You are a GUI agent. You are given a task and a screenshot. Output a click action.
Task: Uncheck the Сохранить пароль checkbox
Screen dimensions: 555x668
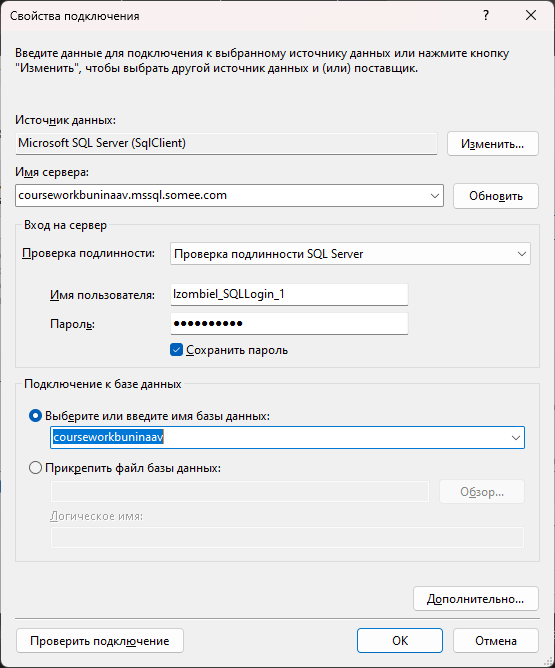click(x=176, y=350)
